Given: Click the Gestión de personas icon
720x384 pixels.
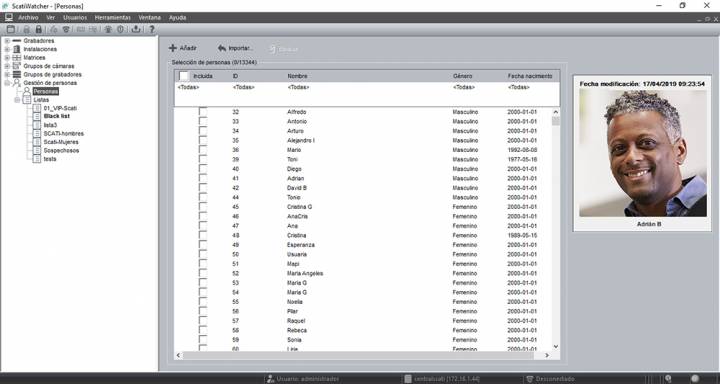Looking at the screenshot, I should click(17, 83).
